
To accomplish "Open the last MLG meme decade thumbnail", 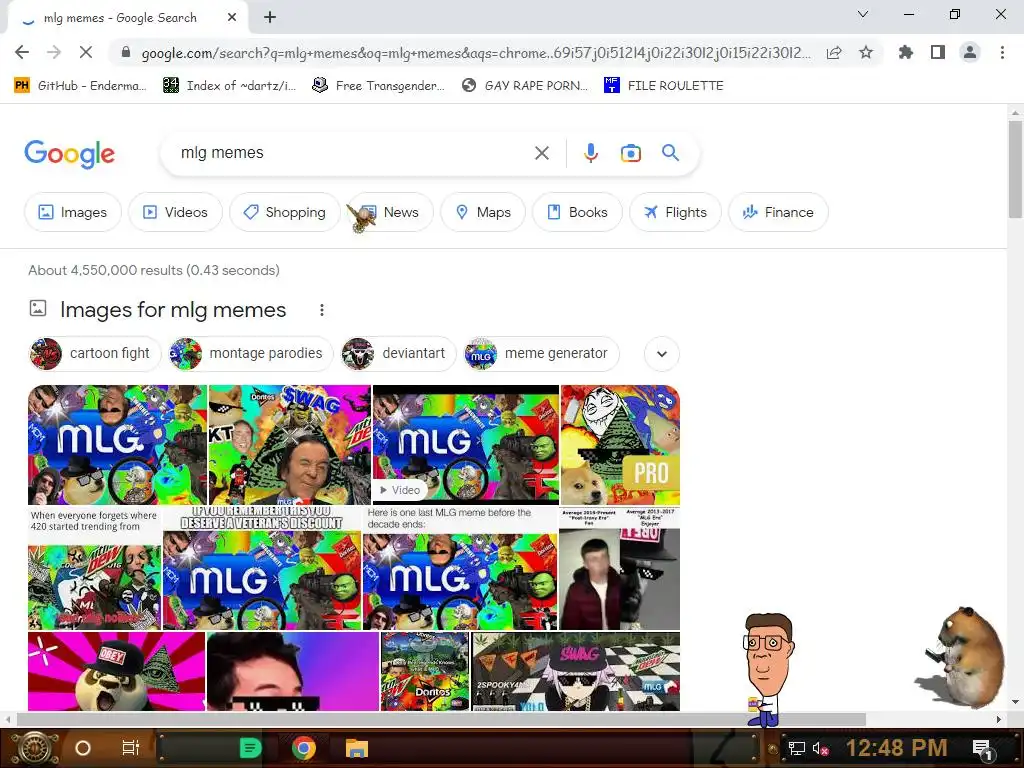I will pyautogui.click(x=460, y=568).
